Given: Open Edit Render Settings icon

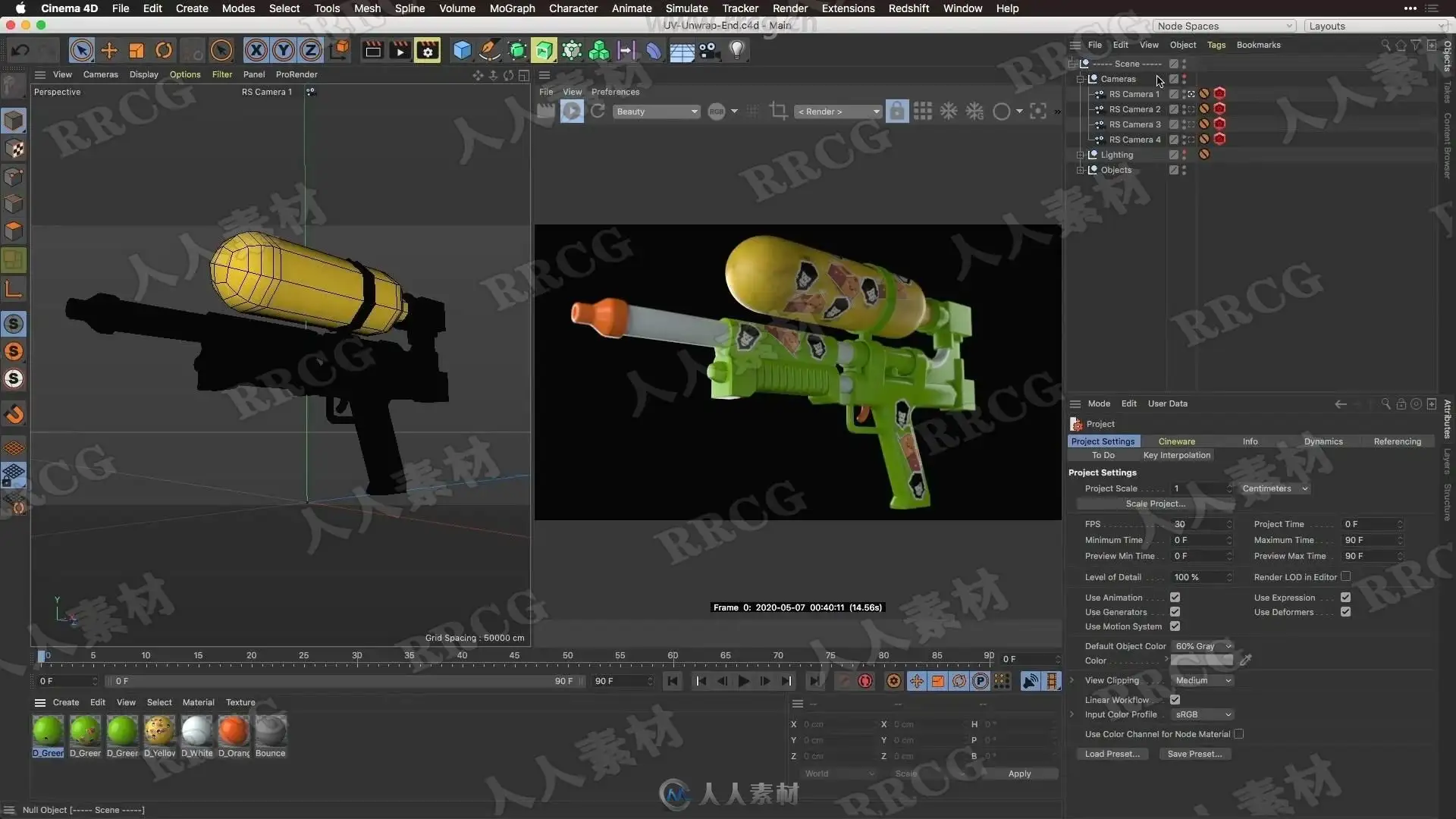Looking at the screenshot, I should tap(428, 51).
